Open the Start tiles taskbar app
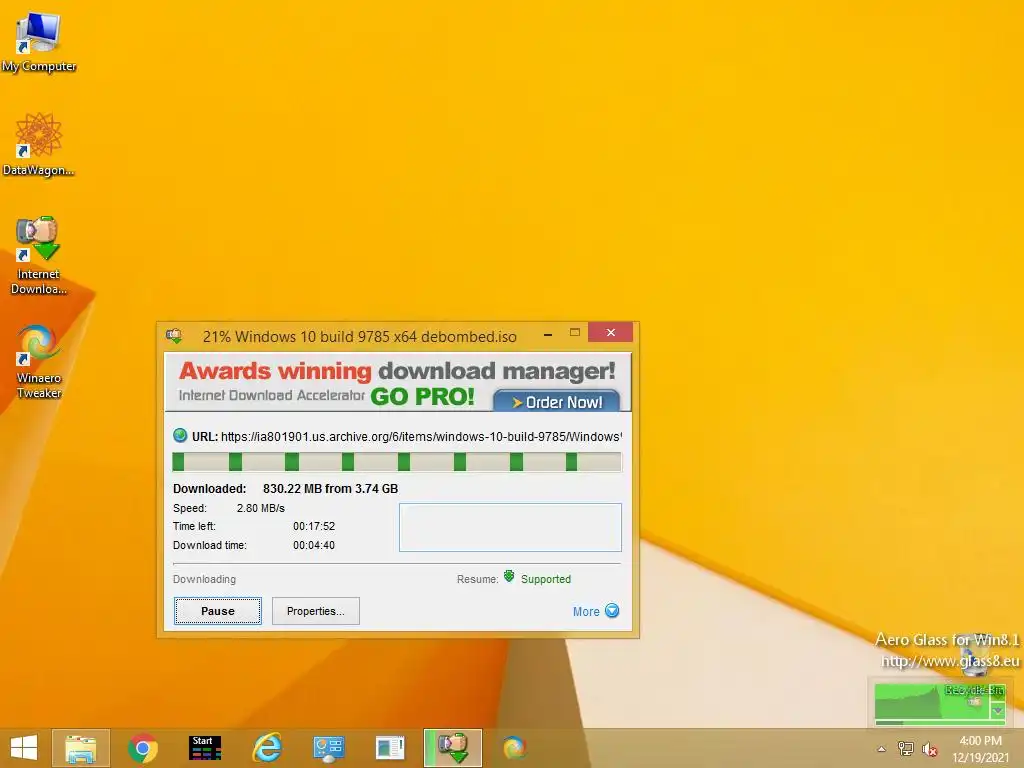The width and height of the screenshot is (1024, 768). click(x=204, y=748)
